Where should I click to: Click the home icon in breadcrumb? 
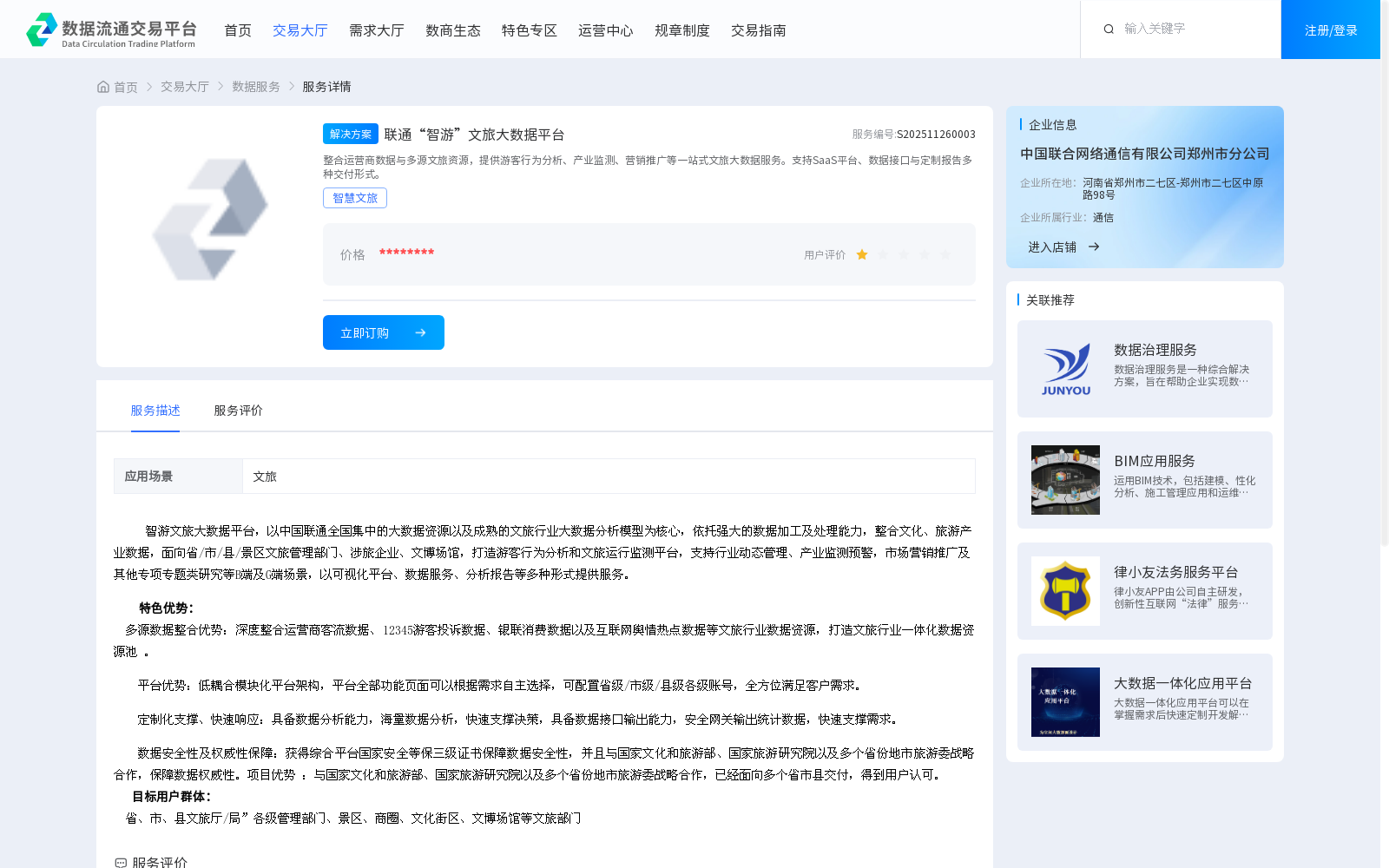click(x=103, y=87)
